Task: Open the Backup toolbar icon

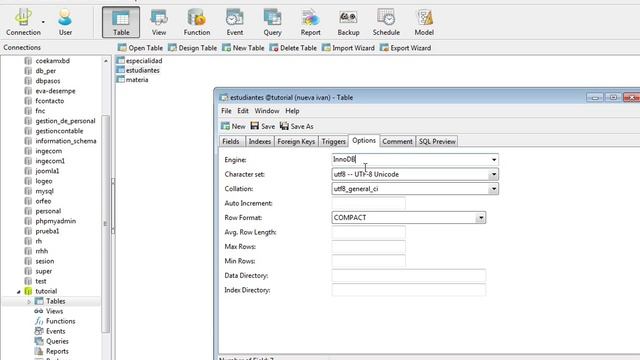Action: tap(348, 22)
